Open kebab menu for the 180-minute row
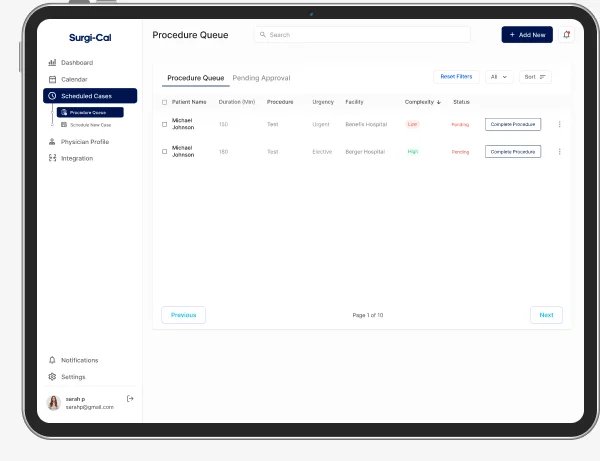 (559, 152)
